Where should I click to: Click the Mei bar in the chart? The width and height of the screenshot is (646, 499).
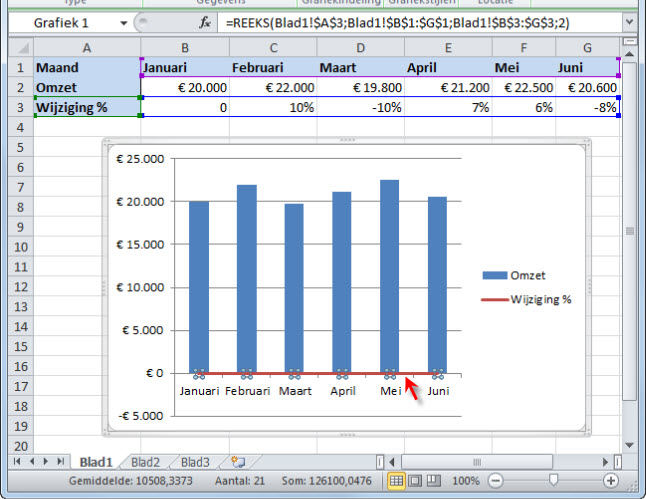click(389, 276)
